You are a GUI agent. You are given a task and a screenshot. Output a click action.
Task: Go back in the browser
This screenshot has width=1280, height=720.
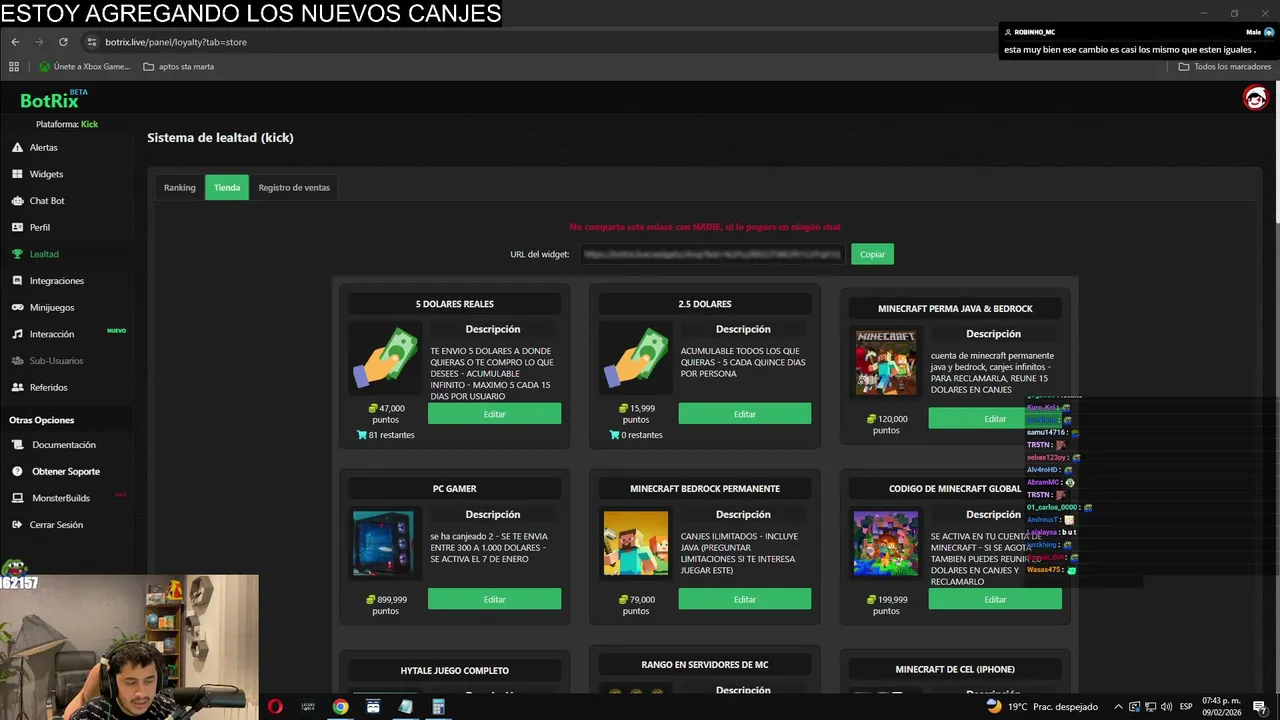click(15, 42)
